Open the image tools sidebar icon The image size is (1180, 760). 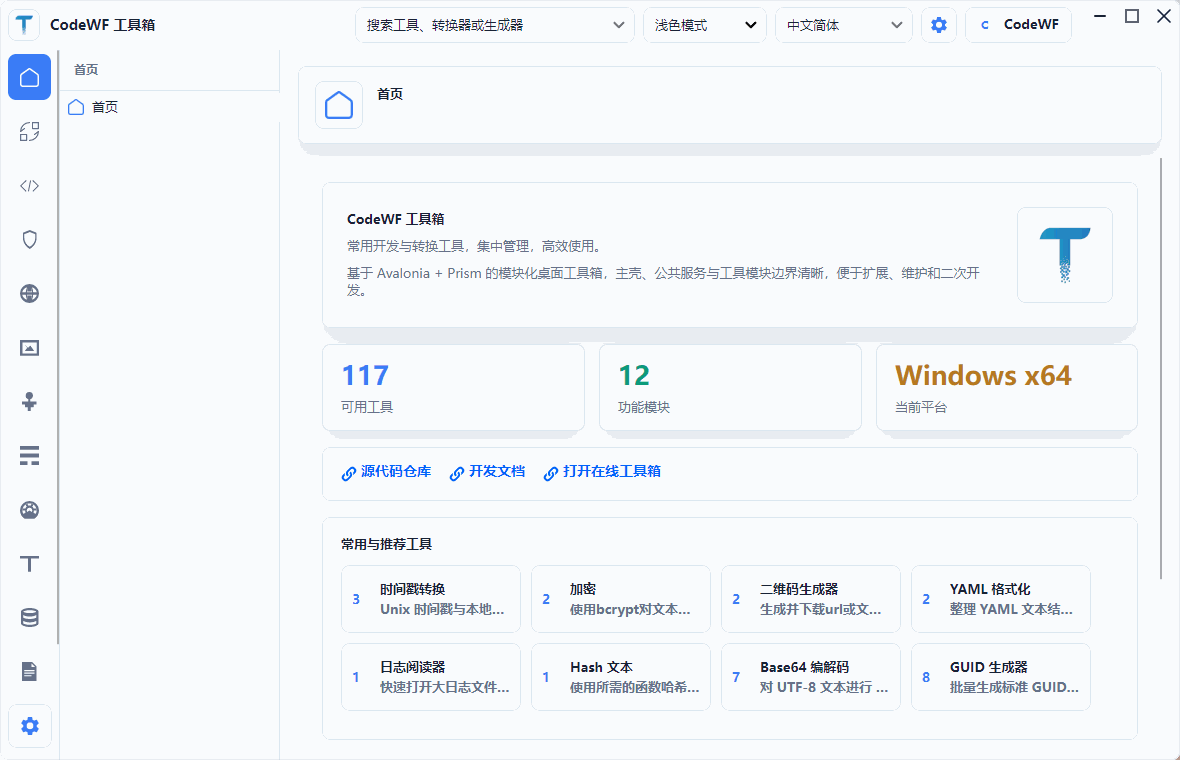coord(29,348)
